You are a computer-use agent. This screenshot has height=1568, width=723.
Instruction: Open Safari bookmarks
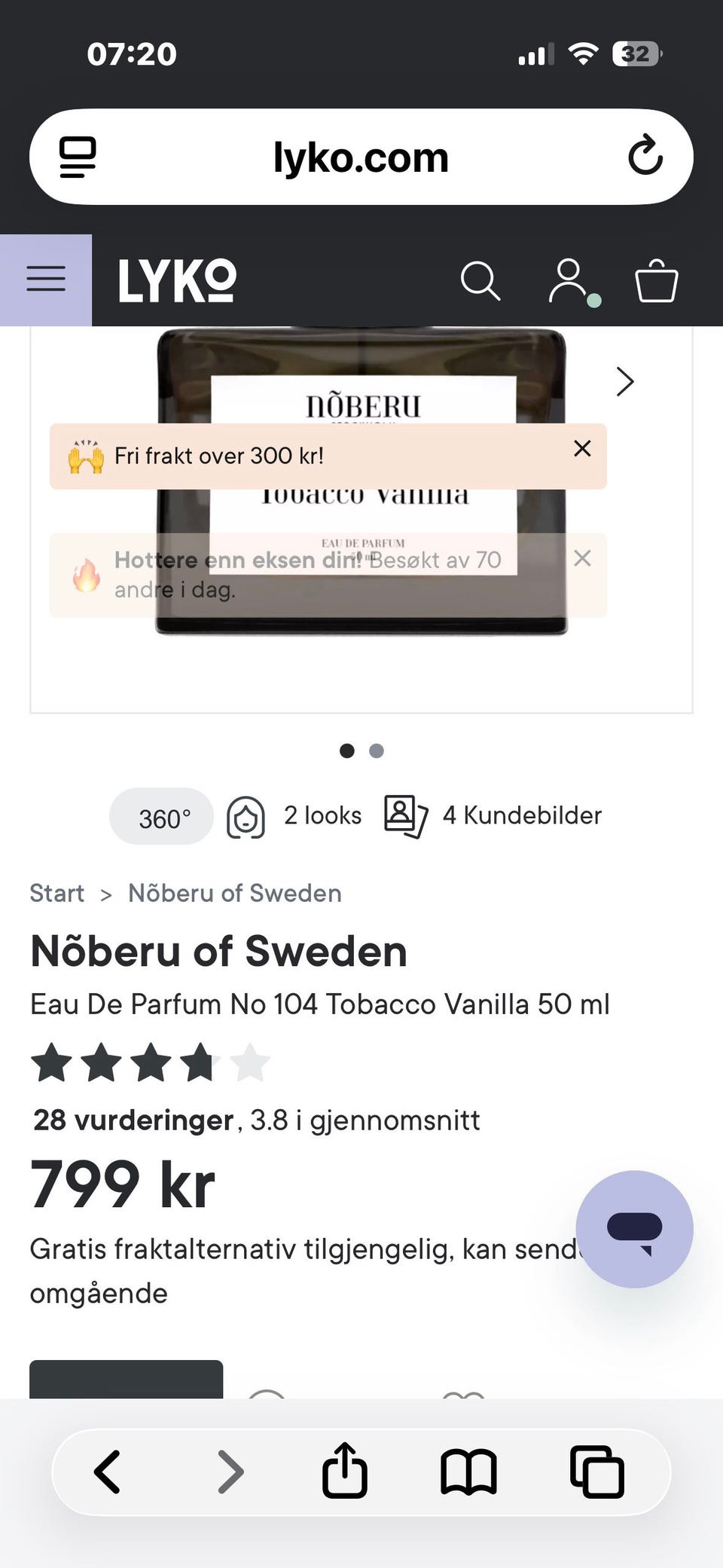click(x=468, y=1472)
